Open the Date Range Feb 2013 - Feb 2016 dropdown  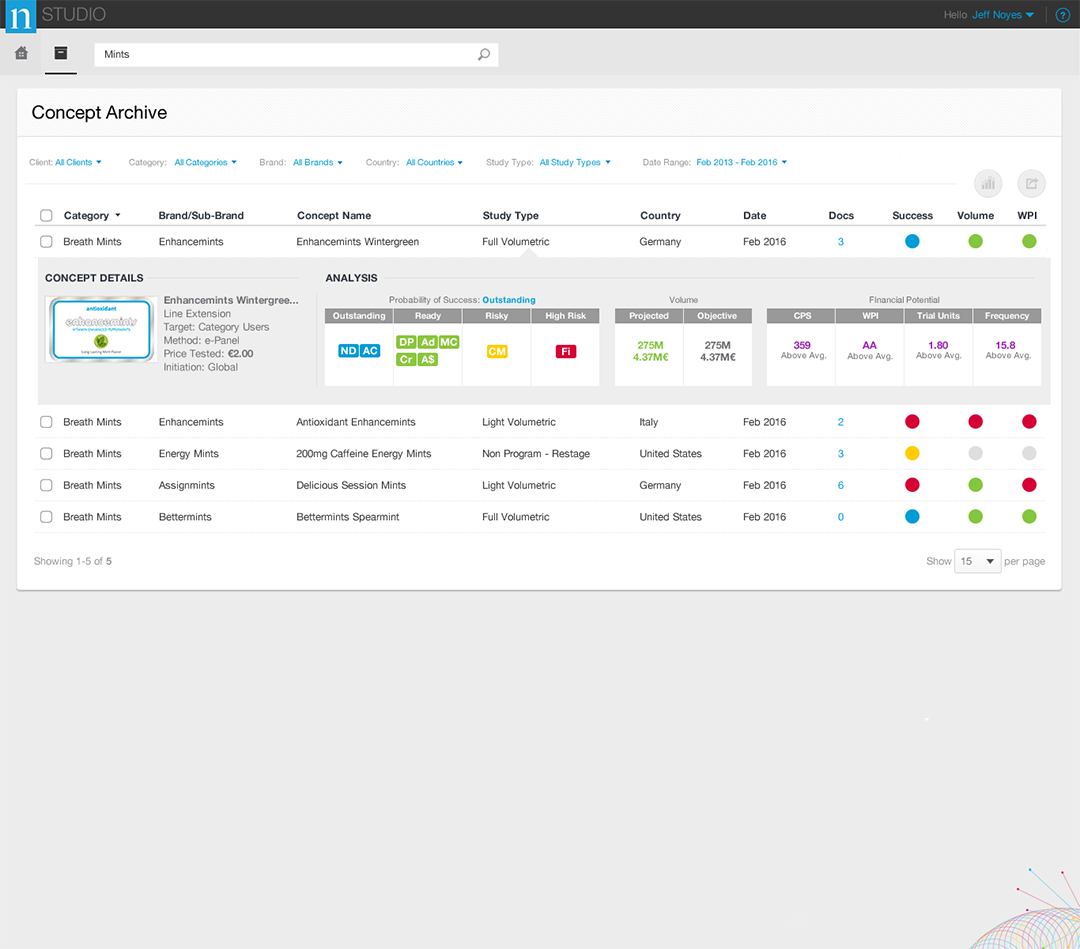pos(741,163)
